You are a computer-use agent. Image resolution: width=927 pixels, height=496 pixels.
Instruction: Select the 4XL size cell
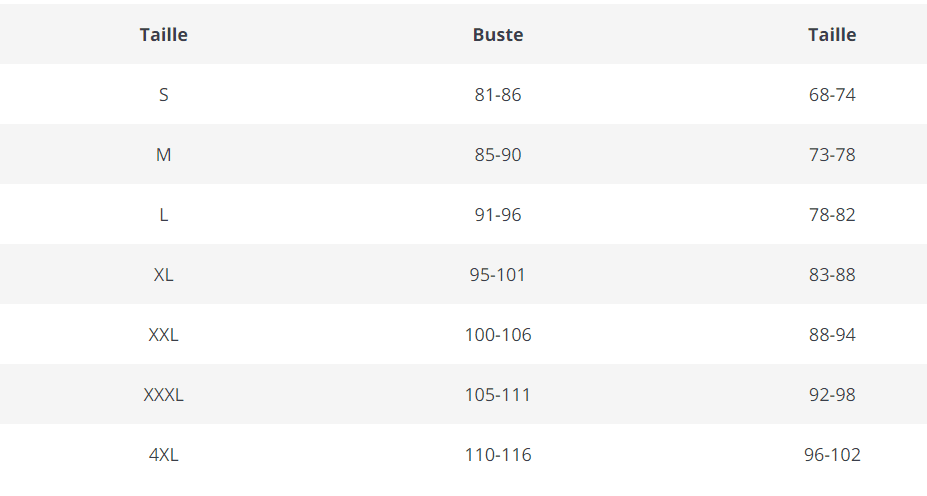click(164, 455)
